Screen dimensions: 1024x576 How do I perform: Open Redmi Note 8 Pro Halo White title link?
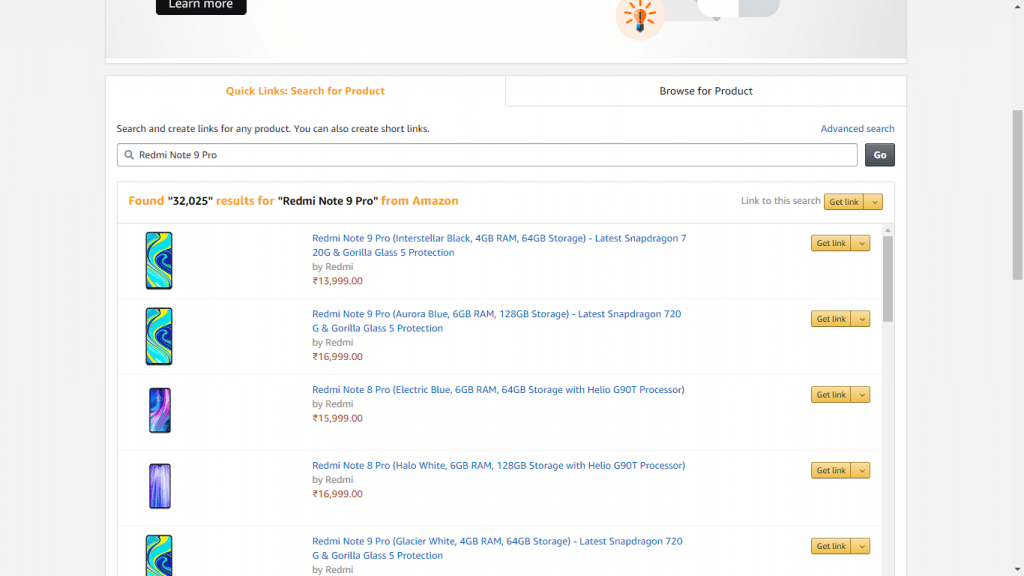tap(498, 466)
